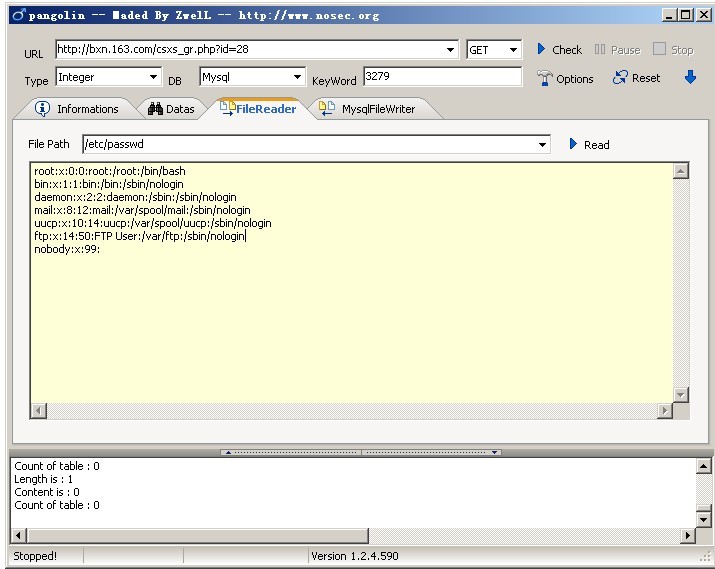This screenshot has height=569, width=715.
Task: Click the Stop button
Action: 673,50
